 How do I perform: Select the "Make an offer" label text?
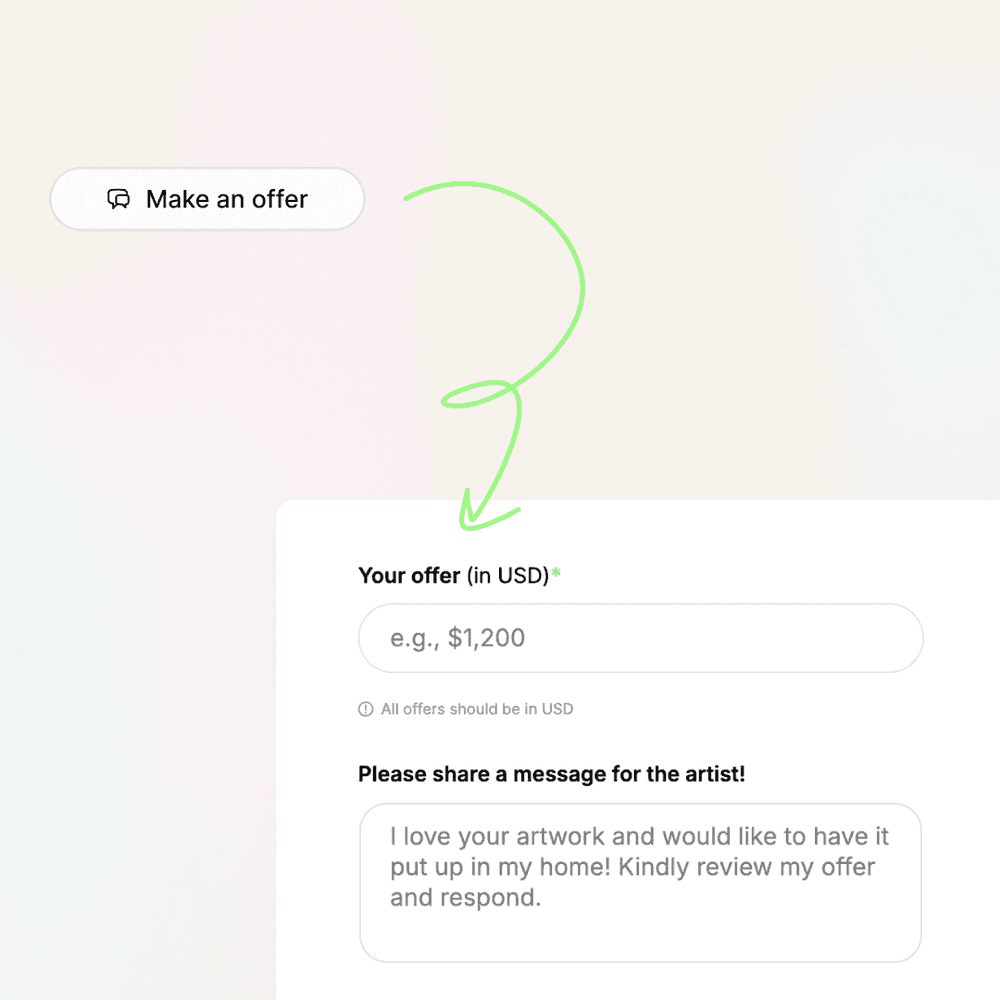(227, 199)
